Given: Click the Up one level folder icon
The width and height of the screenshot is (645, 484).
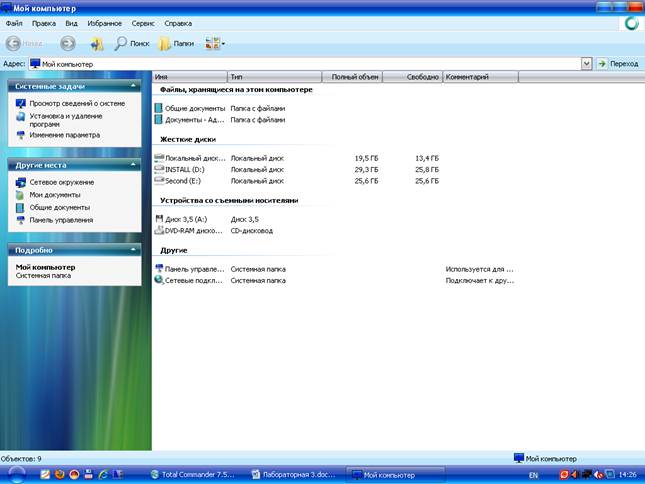Looking at the screenshot, I should point(97,44).
